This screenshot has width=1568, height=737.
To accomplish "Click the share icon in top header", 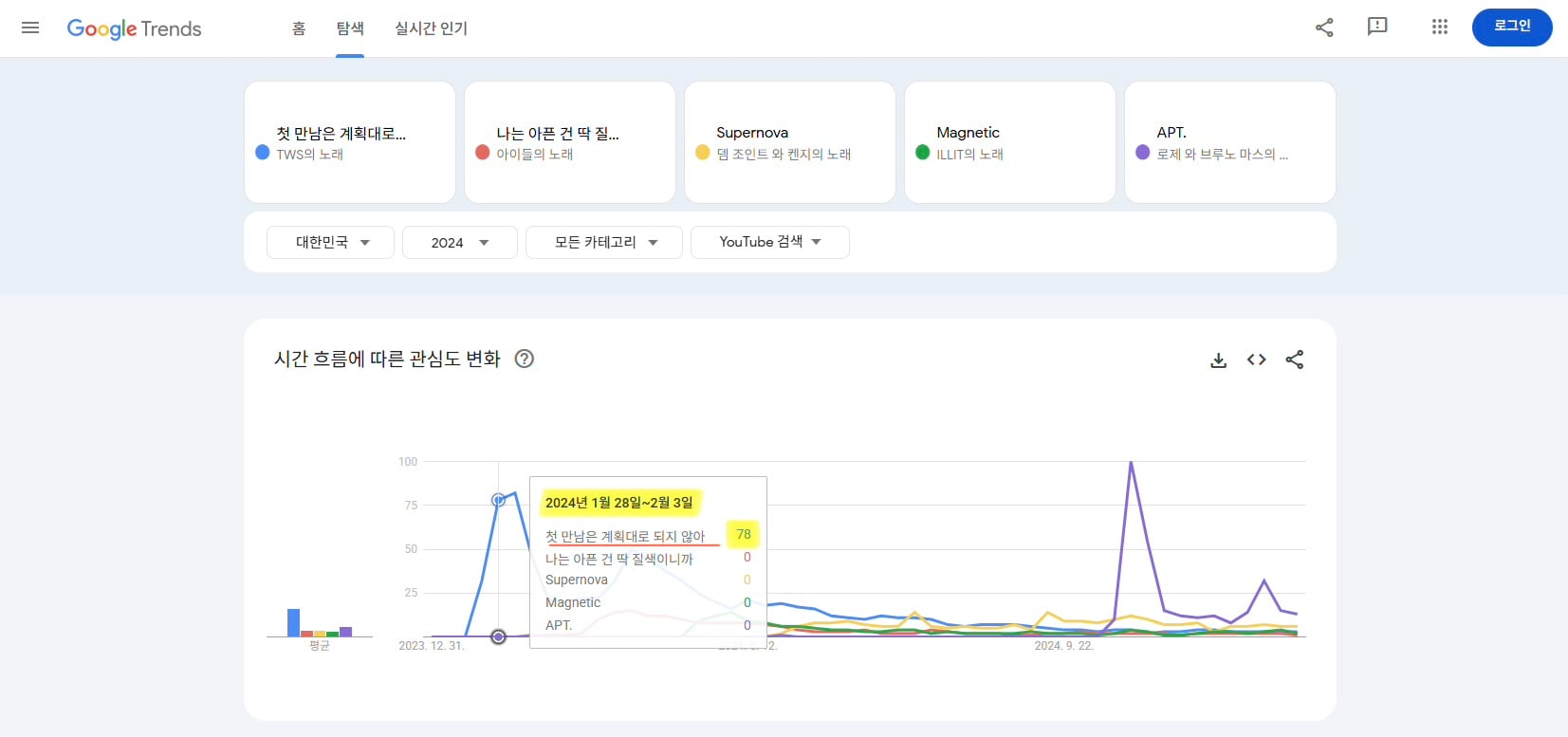I will tap(1324, 28).
